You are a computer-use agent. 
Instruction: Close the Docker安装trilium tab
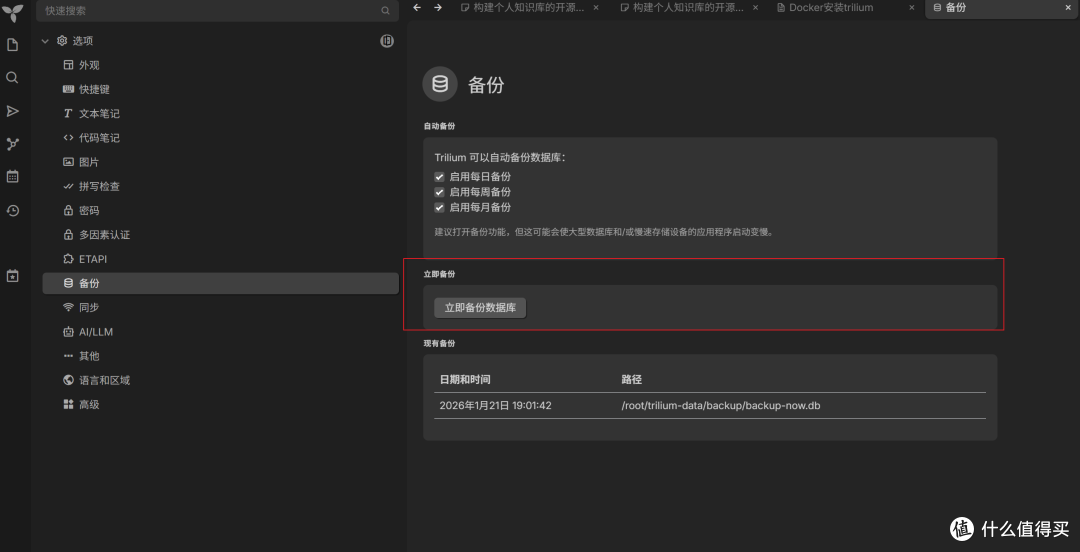(912, 8)
